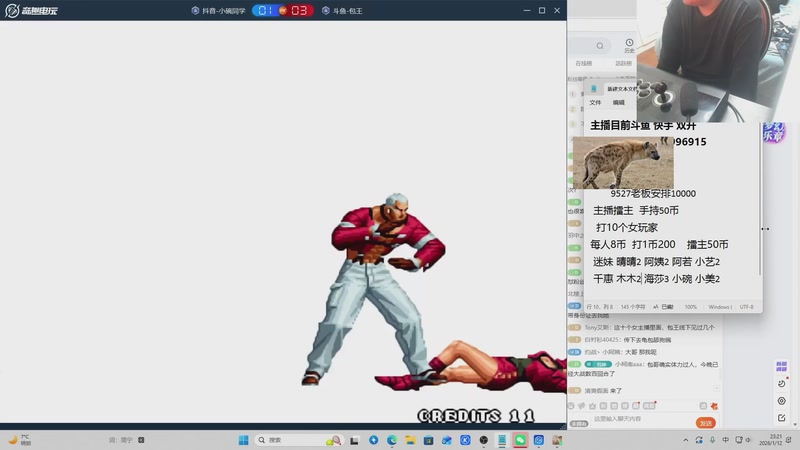Viewport: 800px width, 450px height.
Task: Click the weather widget in taskbar
Action: (19, 440)
